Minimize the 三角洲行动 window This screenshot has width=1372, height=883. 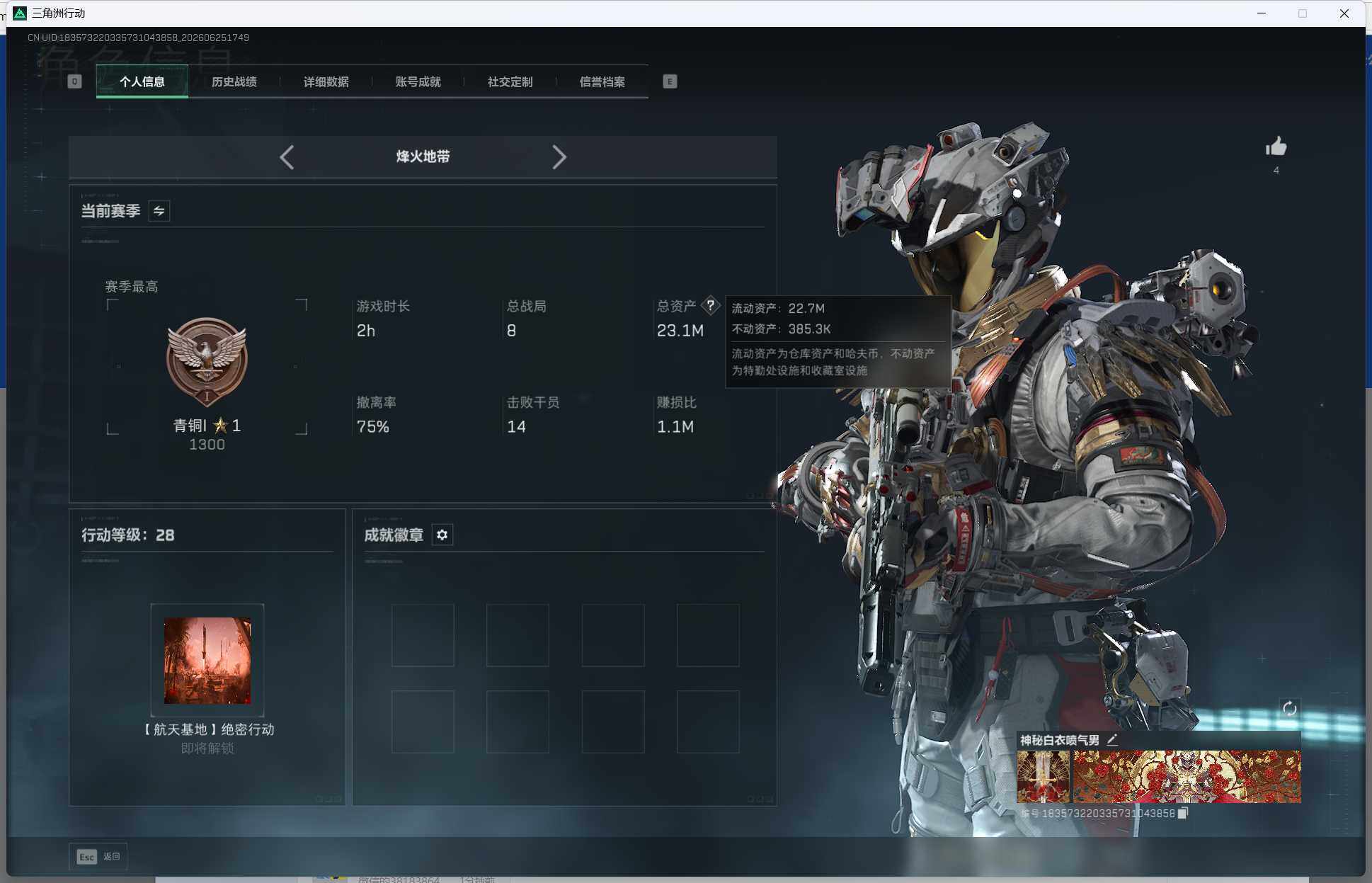[x=1262, y=13]
